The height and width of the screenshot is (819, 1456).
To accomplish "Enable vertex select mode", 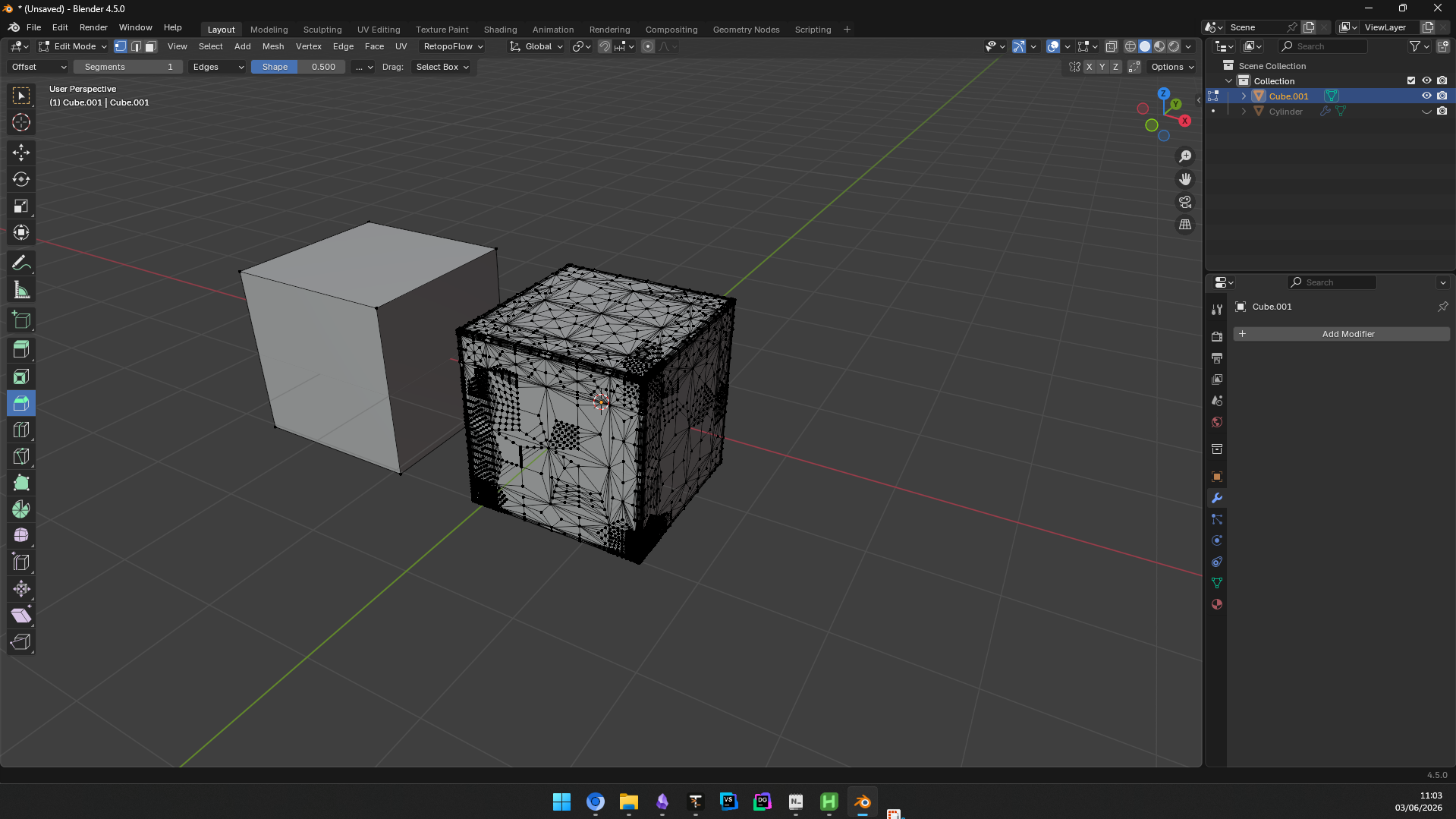I will pyautogui.click(x=121, y=46).
